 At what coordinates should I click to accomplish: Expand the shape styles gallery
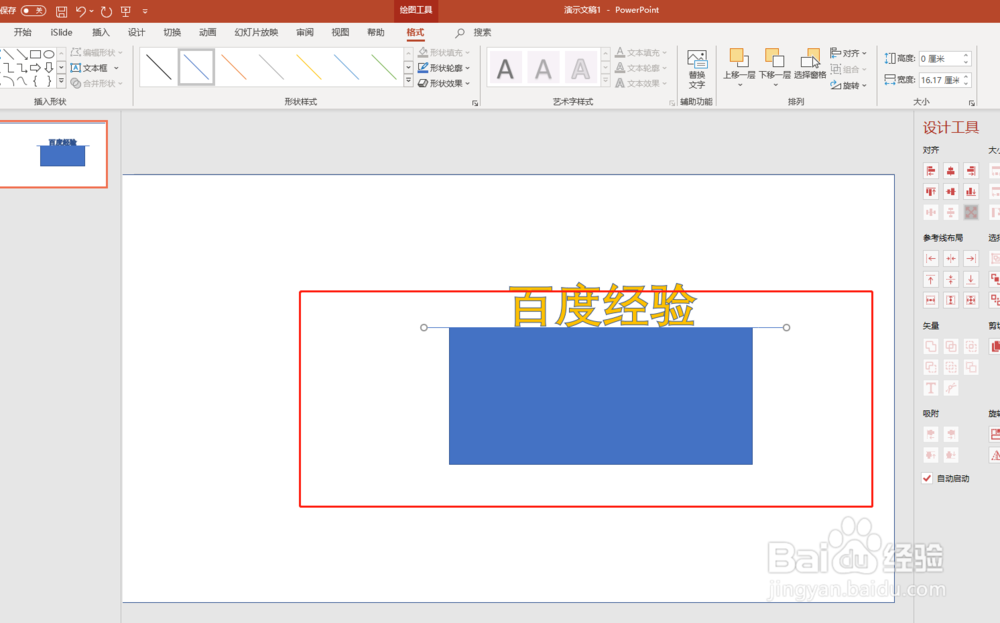408,81
